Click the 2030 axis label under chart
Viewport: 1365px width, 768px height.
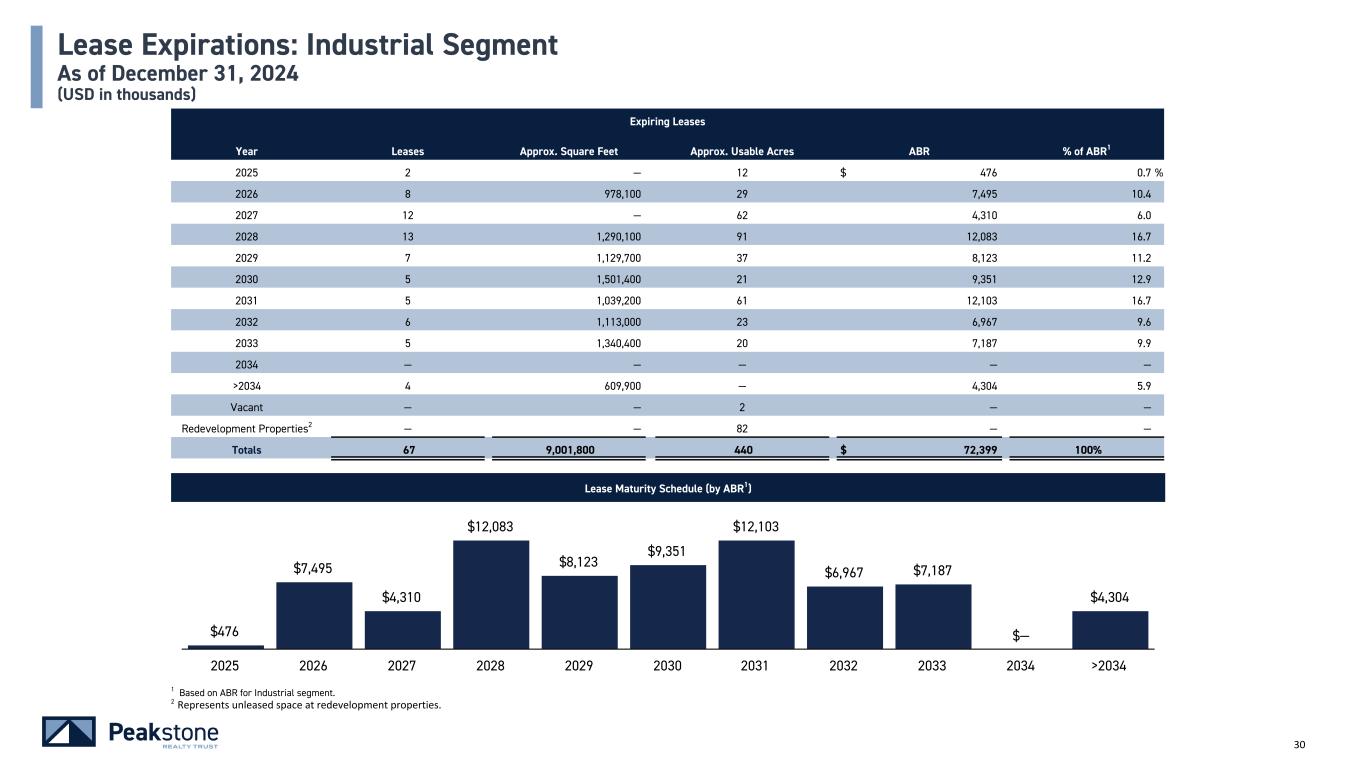(x=667, y=667)
